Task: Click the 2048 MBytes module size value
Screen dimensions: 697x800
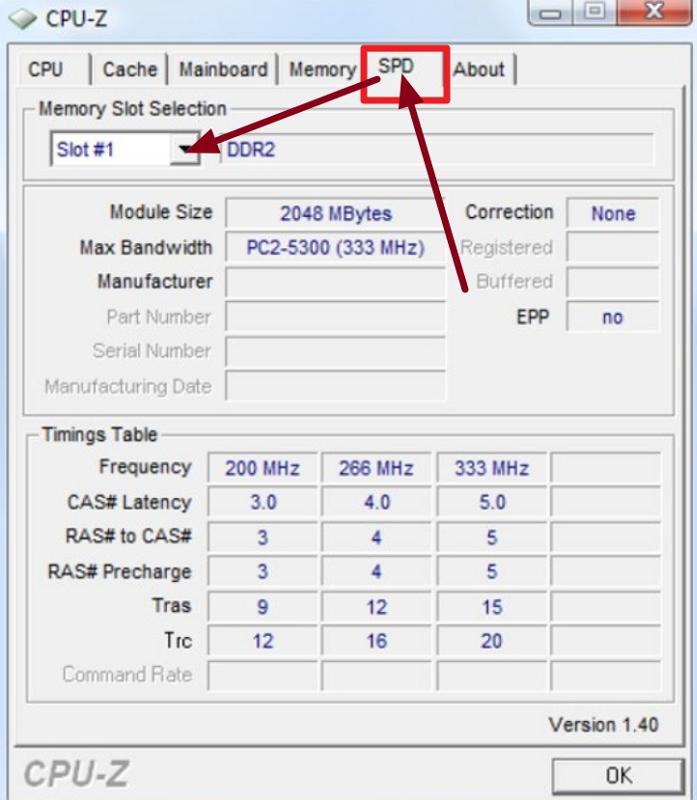Action: (x=335, y=213)
